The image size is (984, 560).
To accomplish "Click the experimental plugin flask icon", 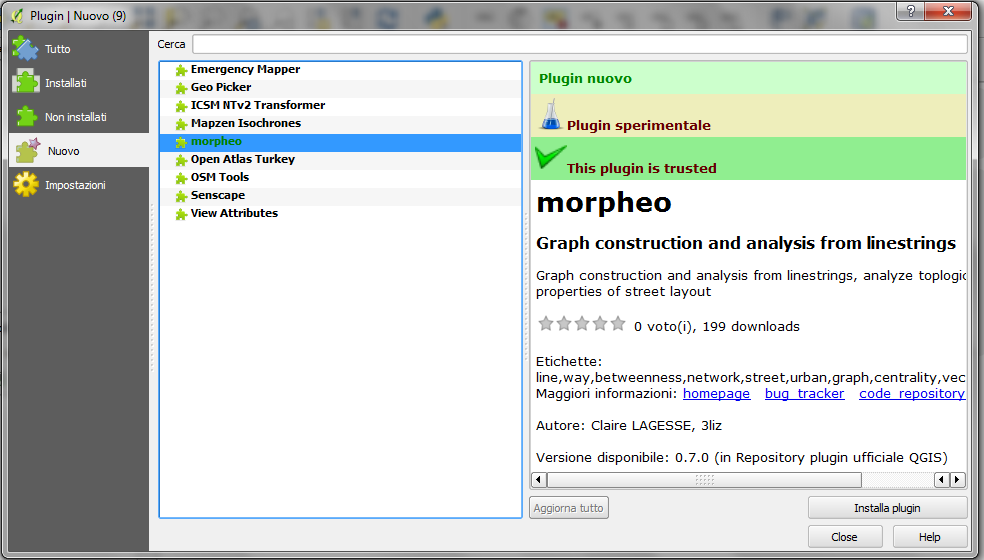I will (x=550, y=115).
